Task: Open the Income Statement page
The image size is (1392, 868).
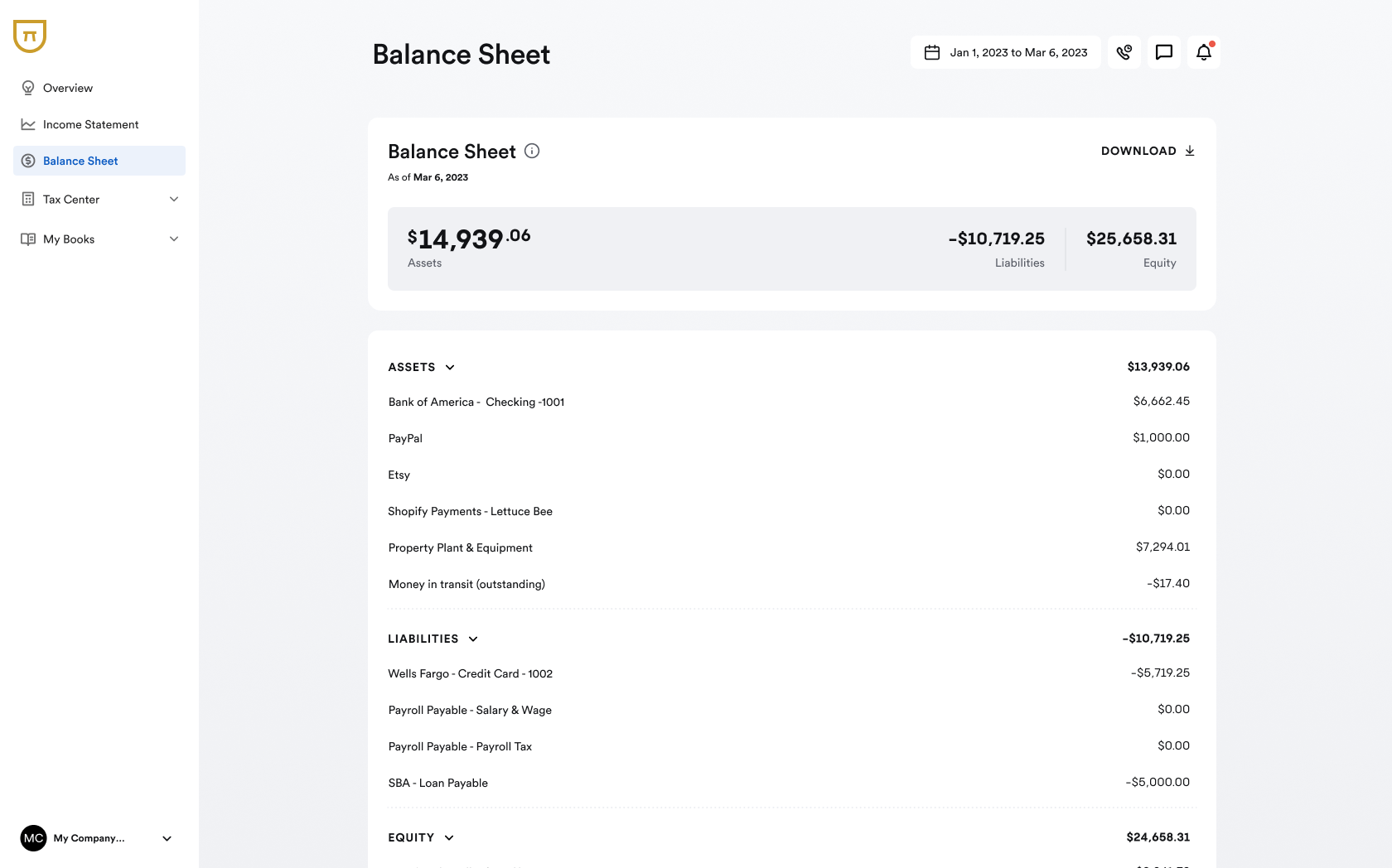Action: click(90, 124)
